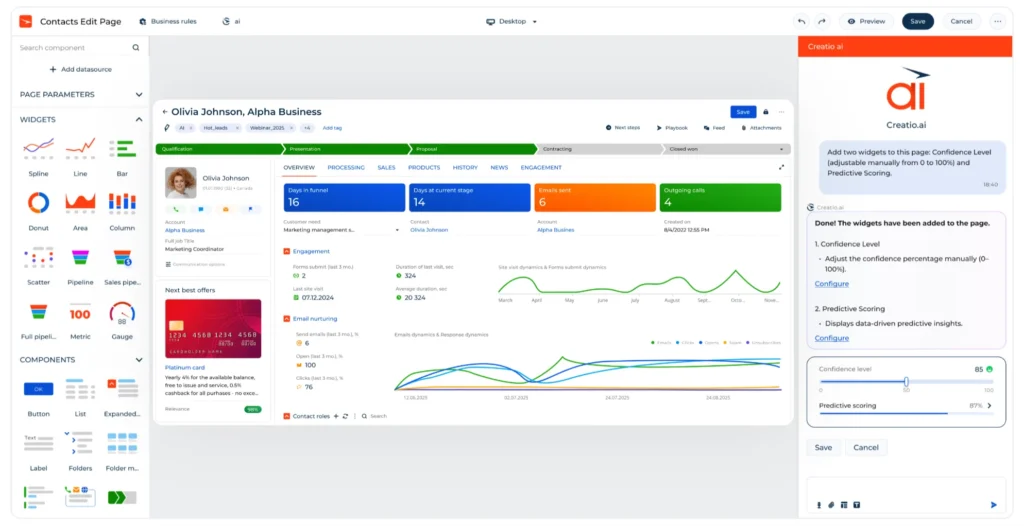Screen dimensions: 1024x526
Task: Select the Gauge widget
Action: [122, 319]
